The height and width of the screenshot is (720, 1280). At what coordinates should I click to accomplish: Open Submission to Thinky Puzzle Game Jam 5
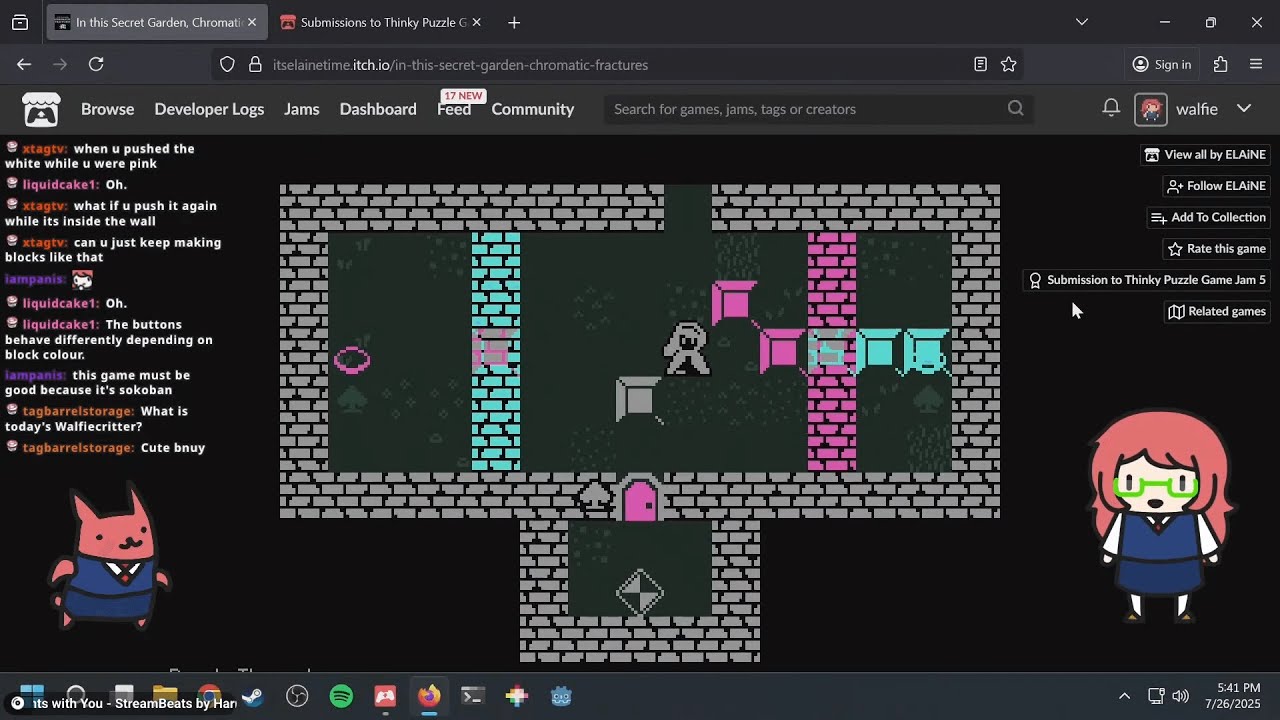(x=1147, y=280)
